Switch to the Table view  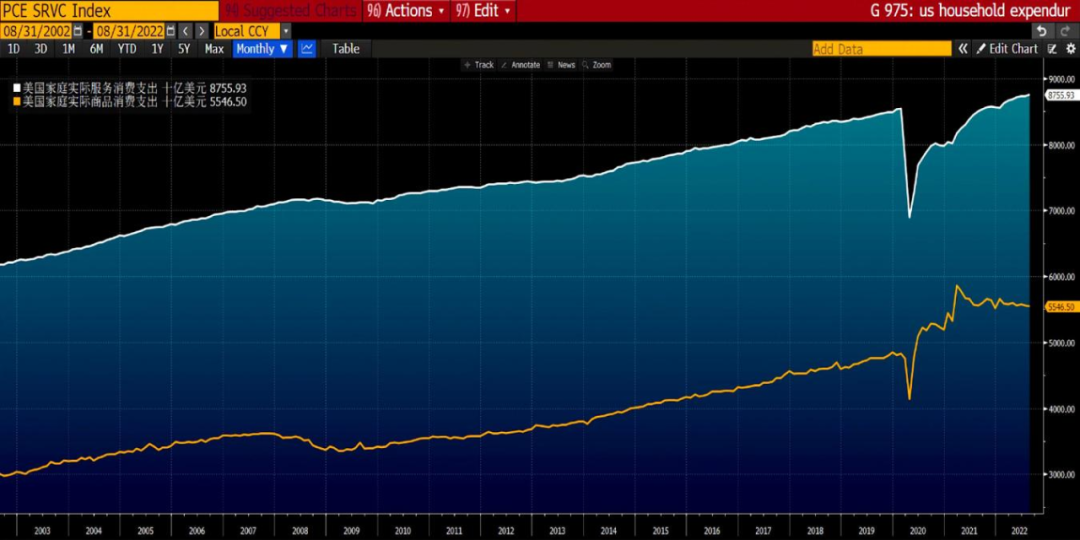[346, 49]
